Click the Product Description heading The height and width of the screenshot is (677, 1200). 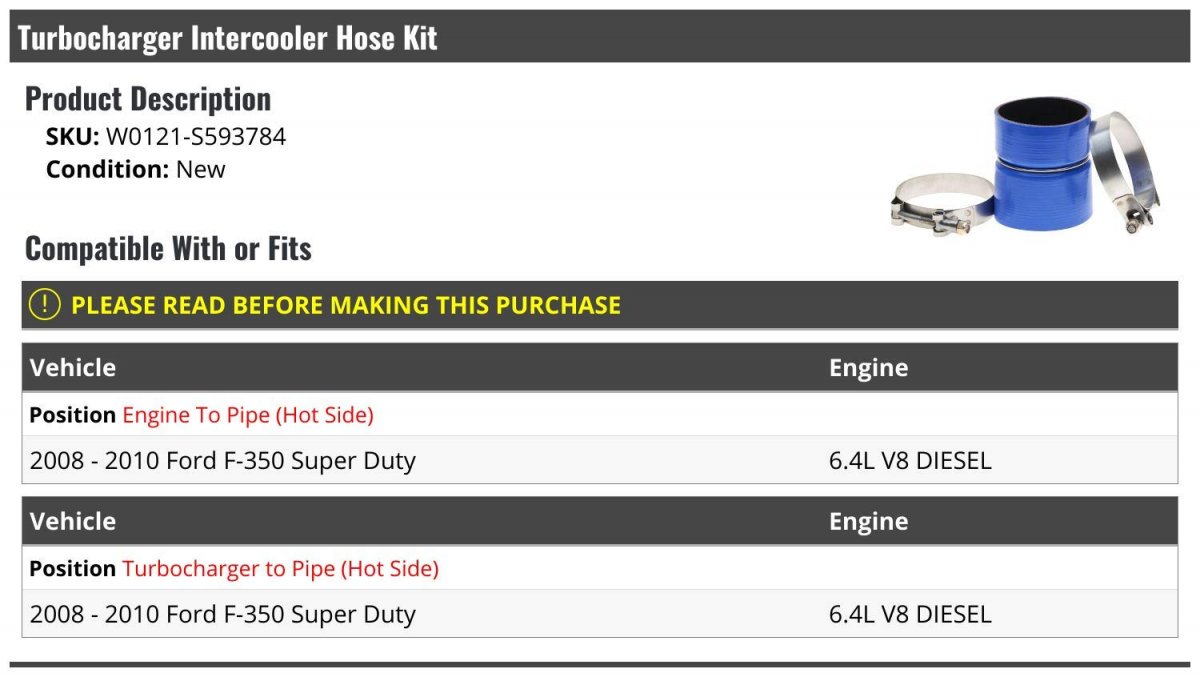[x=148, y=99]
